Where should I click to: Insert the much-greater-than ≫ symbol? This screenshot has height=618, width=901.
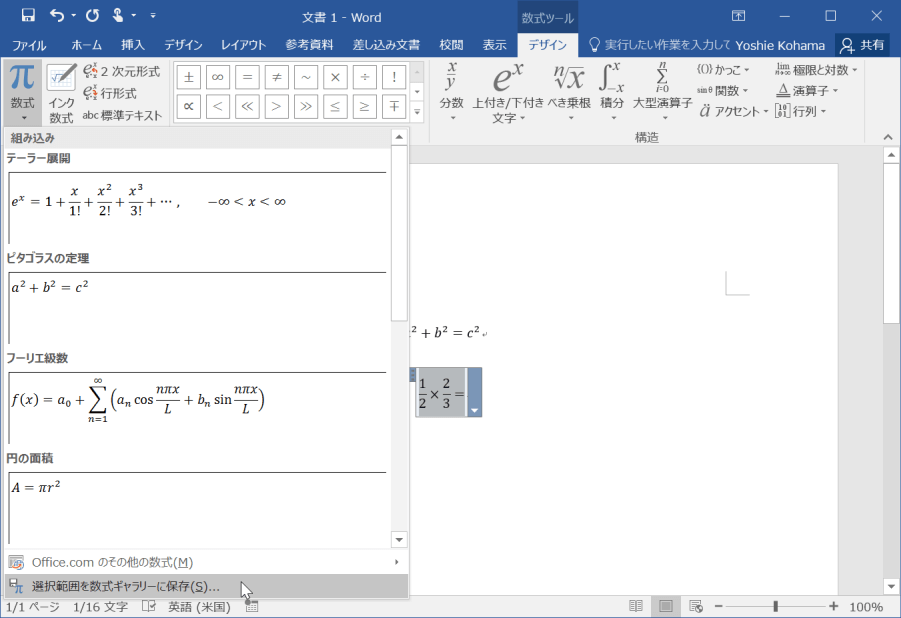tap(306, 106)
